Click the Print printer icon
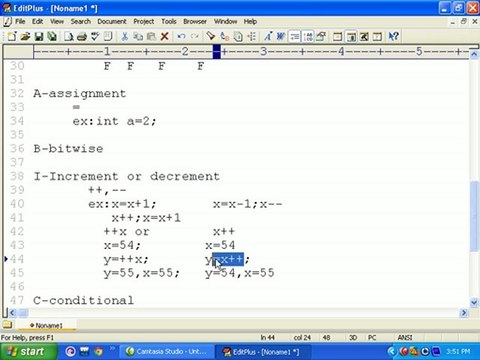Image resolution: width=480 pixels, height=360 pixels. [82, 36]
